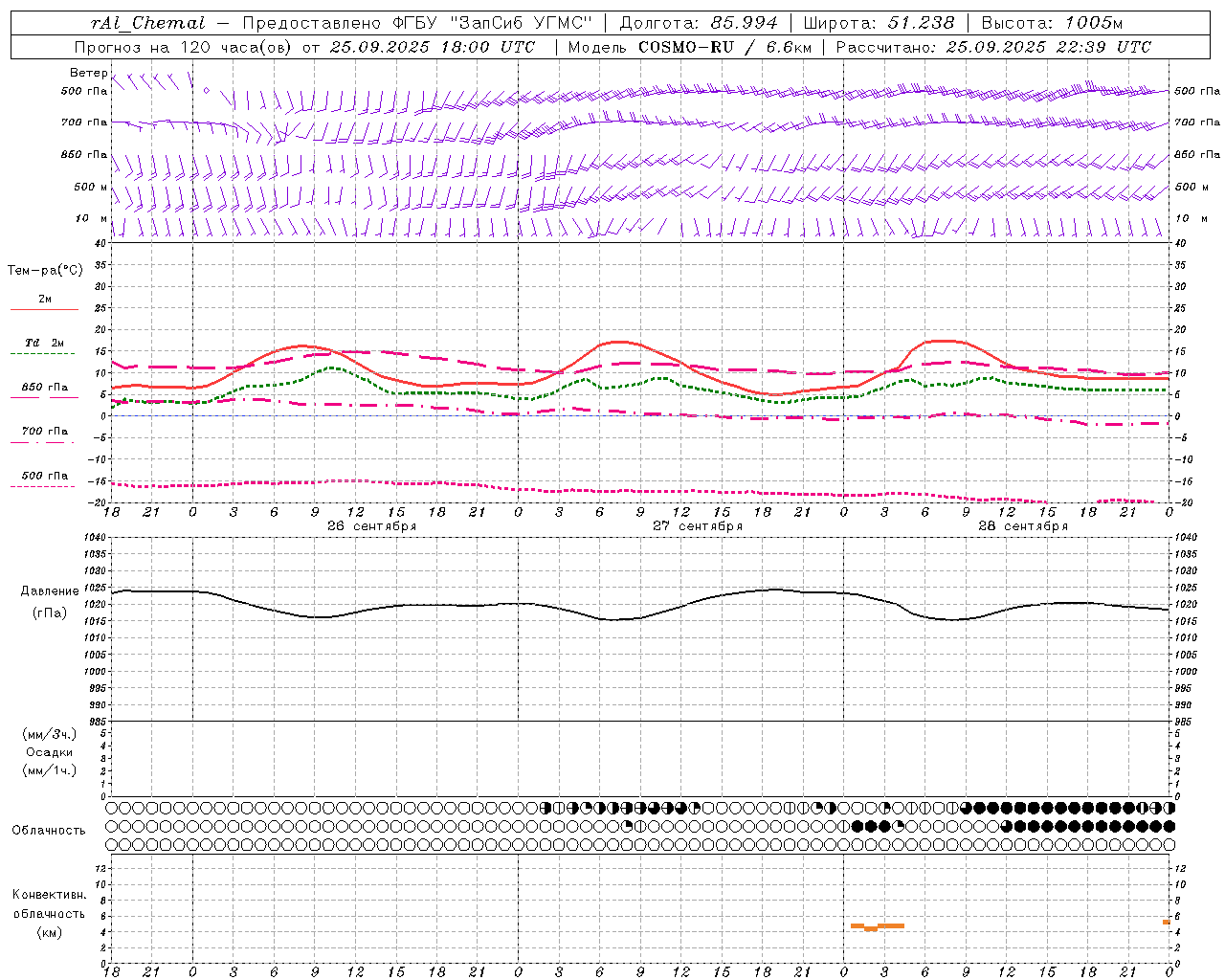Viewport: 1225px width, 980px height.
Task: Click the "28 сентября" date label
Action: coord(1023,526)
